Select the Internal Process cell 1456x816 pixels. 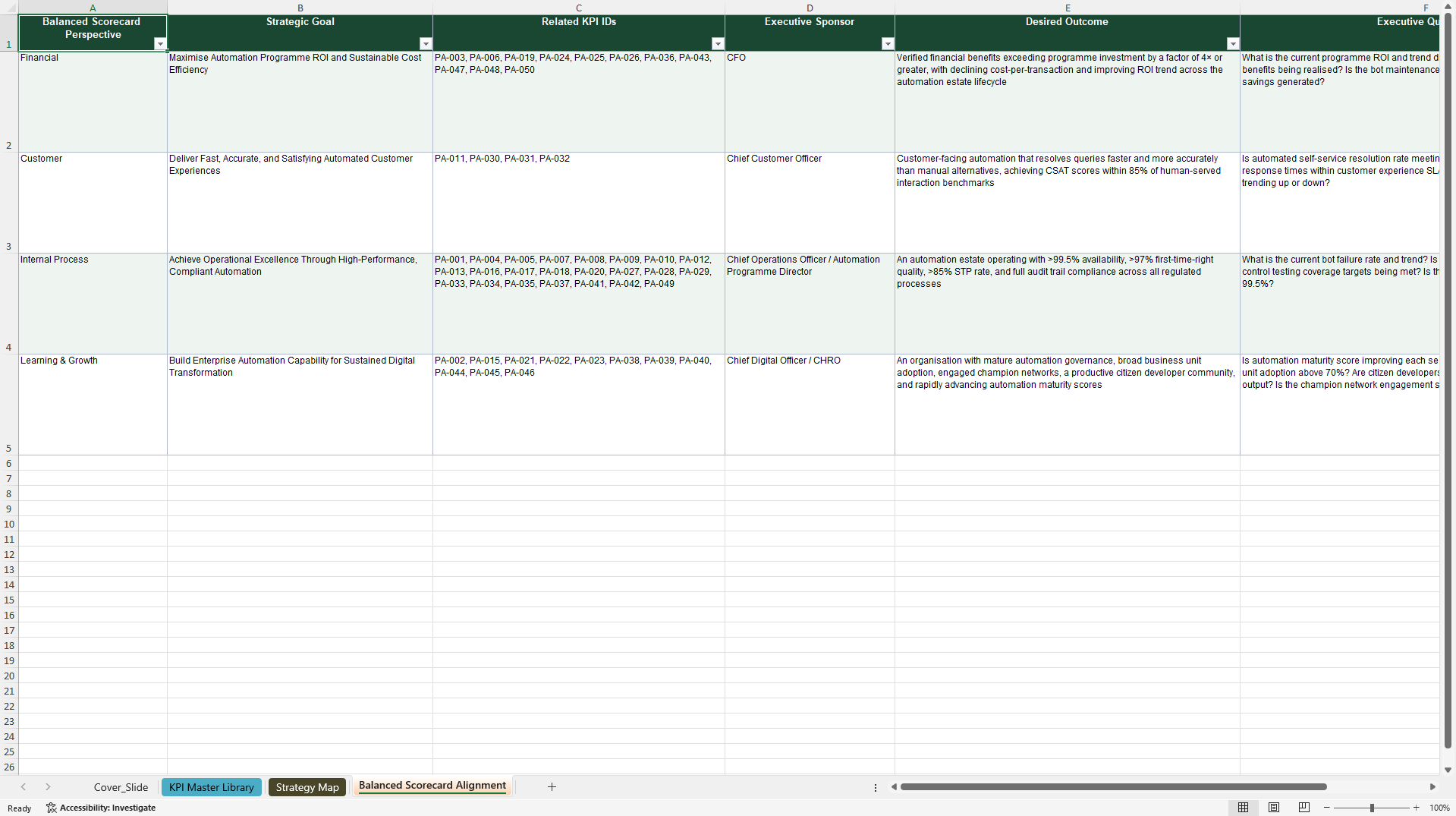point(93,304)
